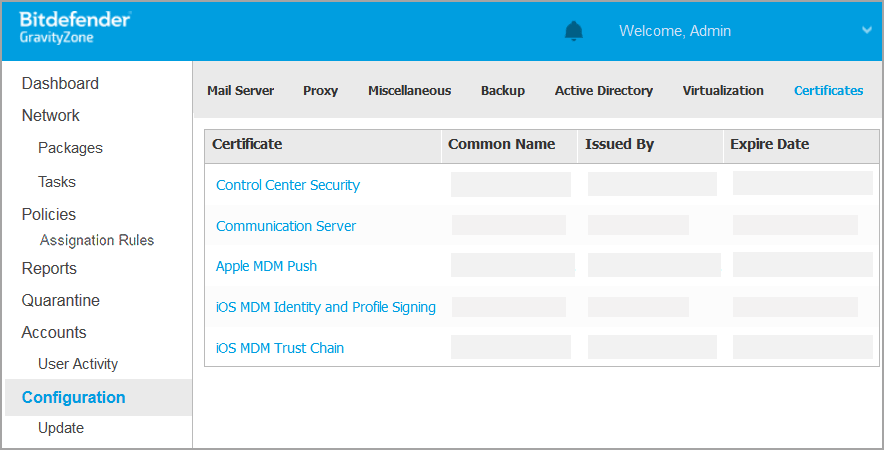
Task: Open the Control Center Security certificate link
Action: (288, 185)
